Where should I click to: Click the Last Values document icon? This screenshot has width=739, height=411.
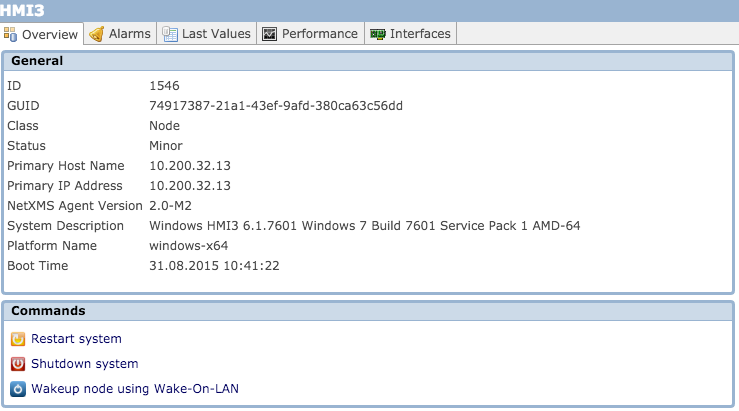(170, 34)
